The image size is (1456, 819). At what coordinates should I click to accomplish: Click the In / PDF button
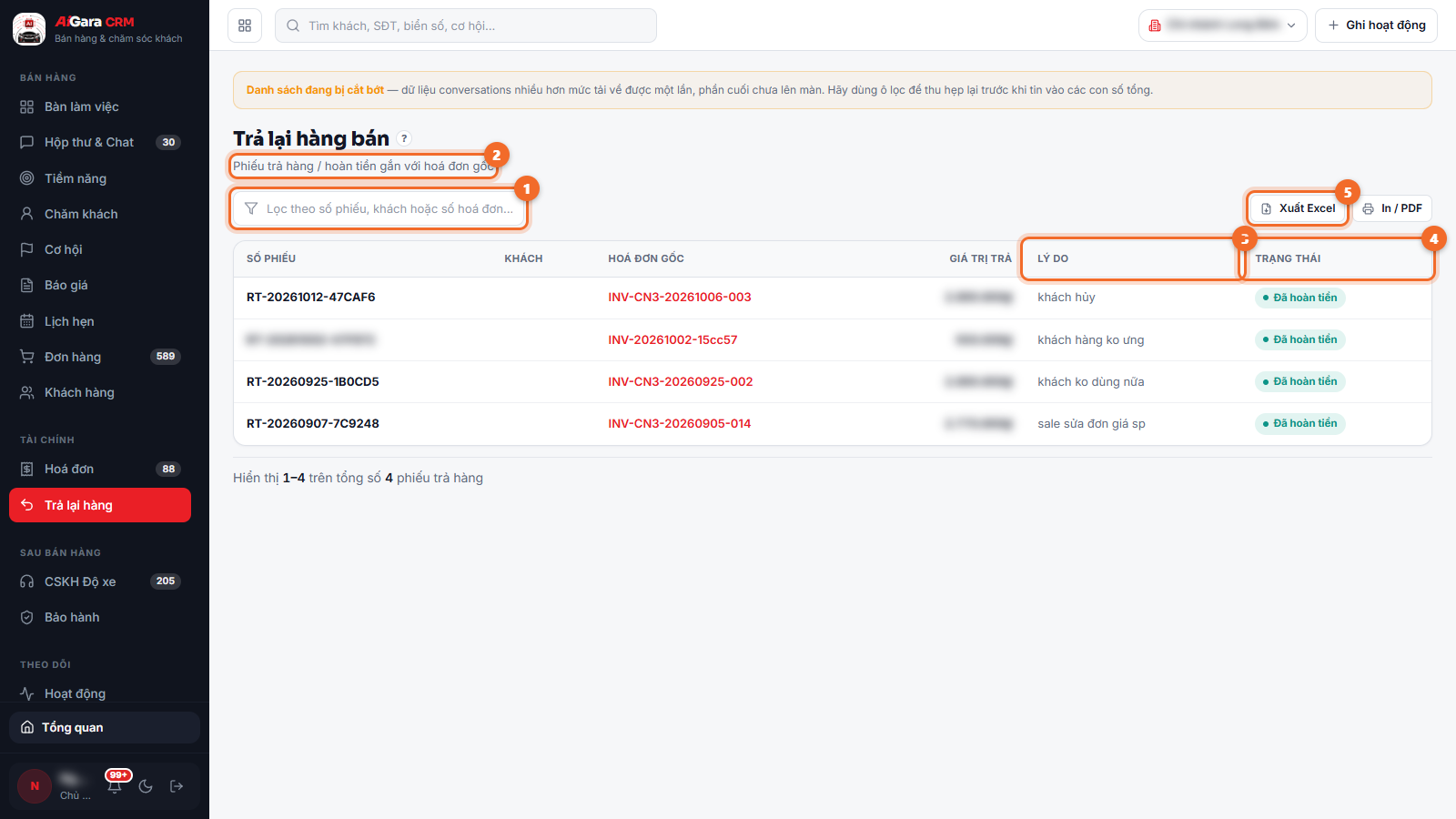(x=1392, y=208)
